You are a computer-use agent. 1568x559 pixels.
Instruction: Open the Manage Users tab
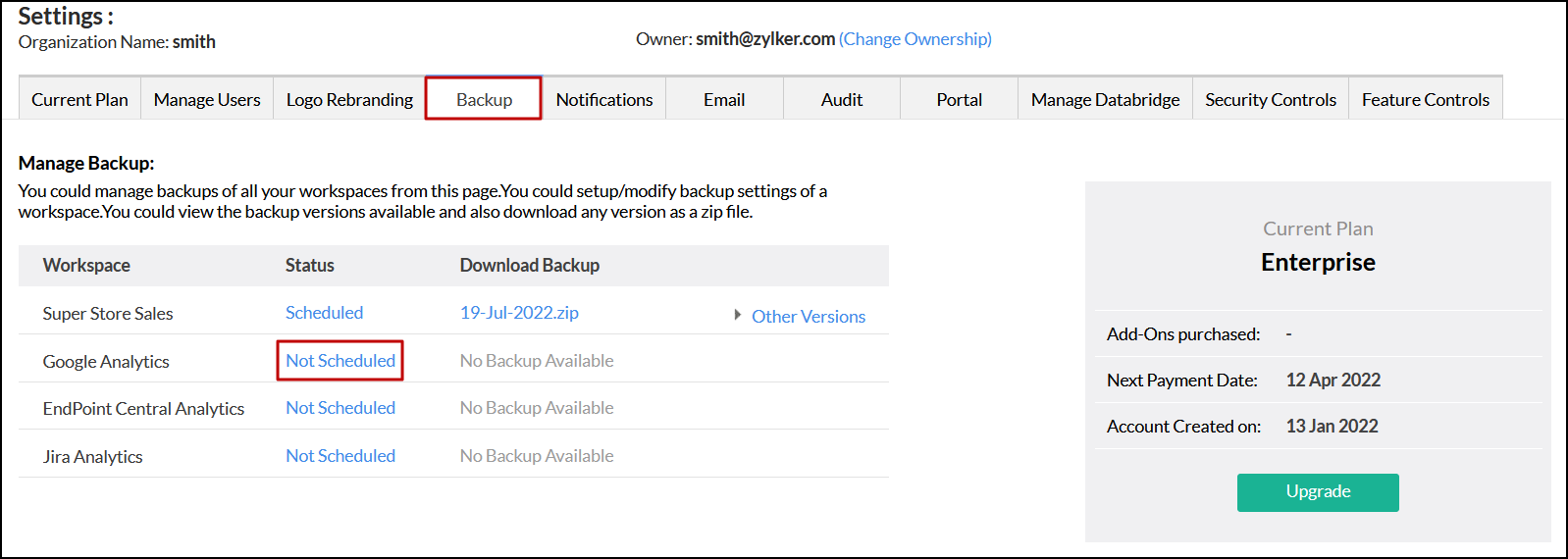point(207,99)
